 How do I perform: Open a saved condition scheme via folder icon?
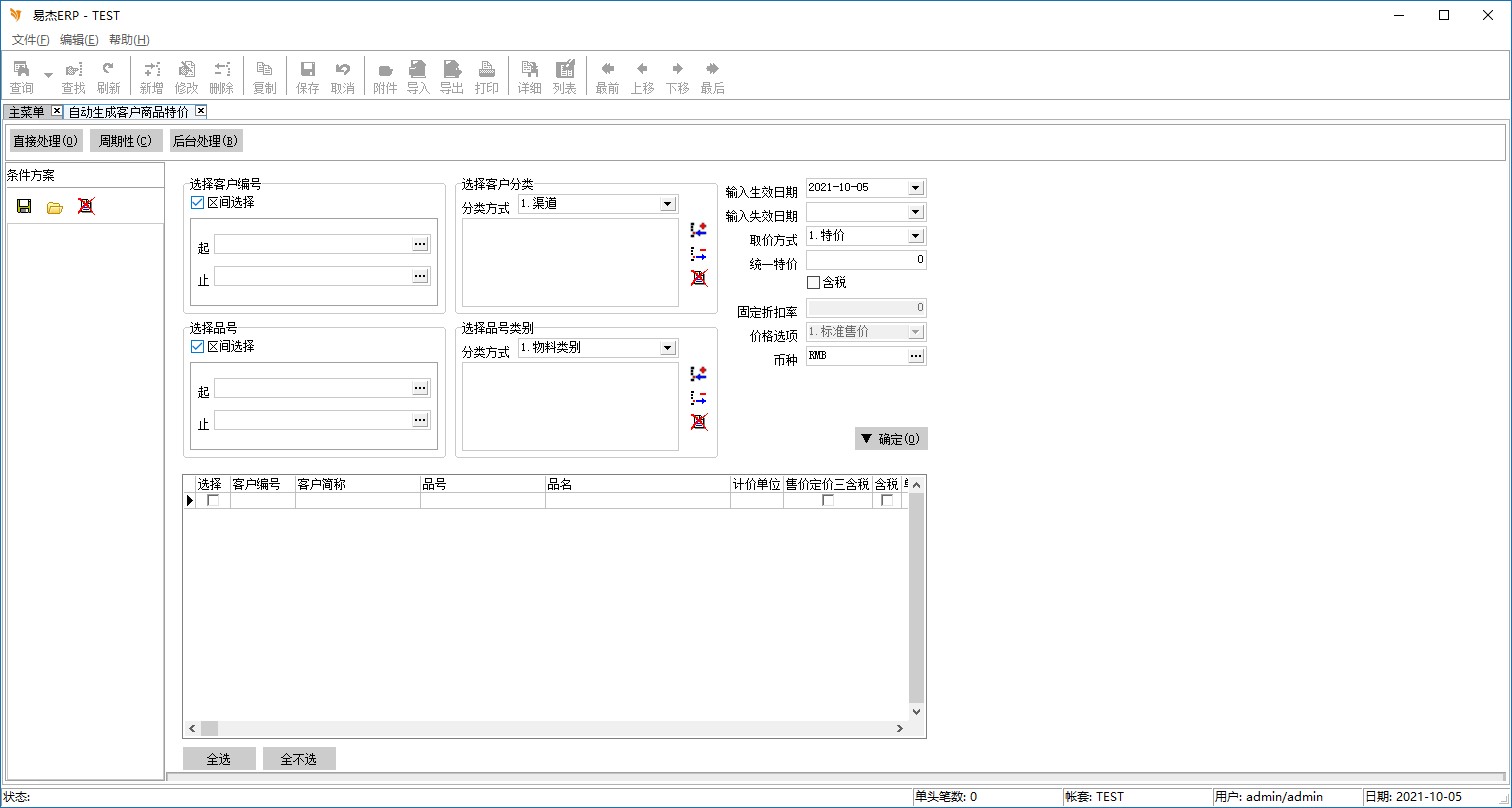click(55, 206)
